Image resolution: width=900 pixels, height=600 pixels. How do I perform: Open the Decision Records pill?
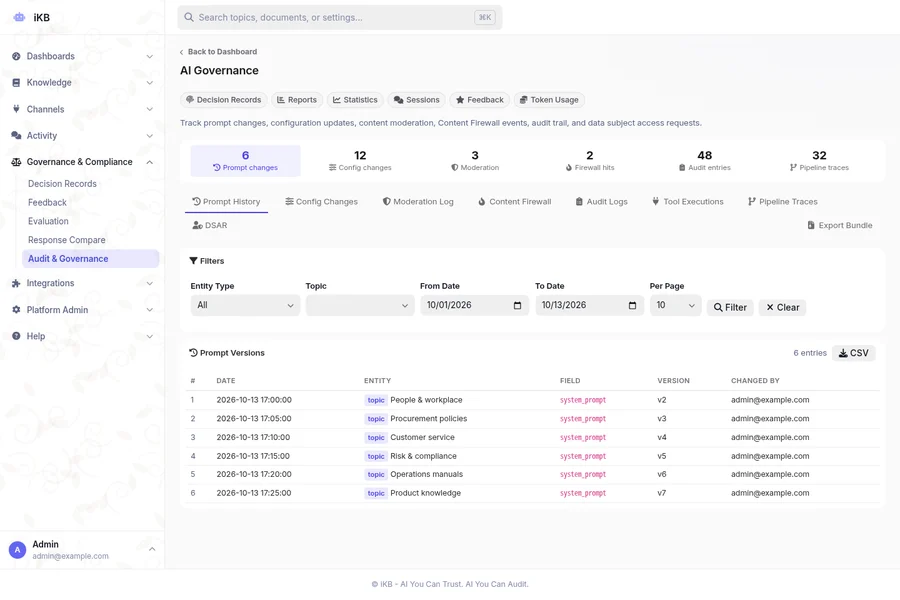(224, 100)
